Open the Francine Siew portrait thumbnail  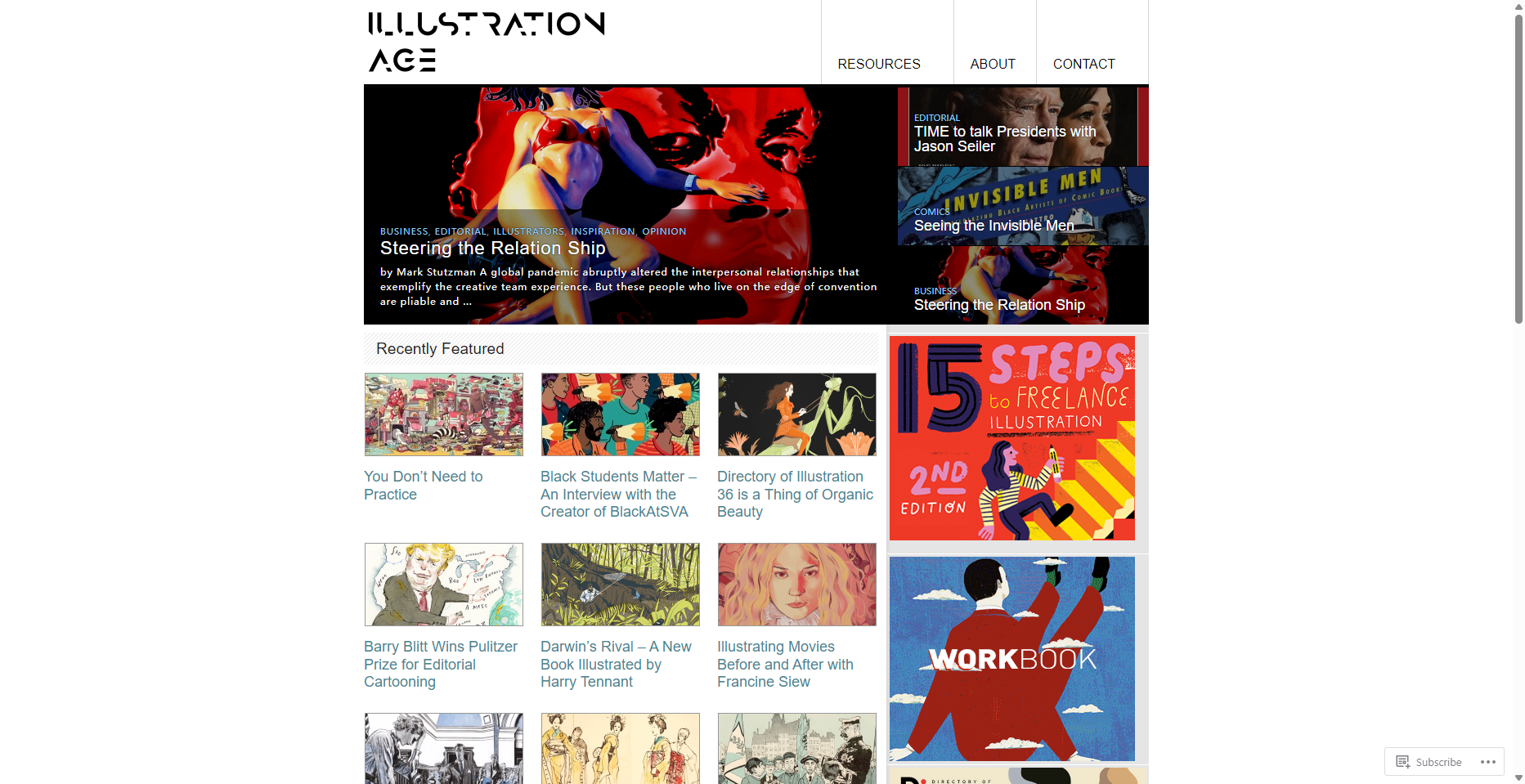797,585
